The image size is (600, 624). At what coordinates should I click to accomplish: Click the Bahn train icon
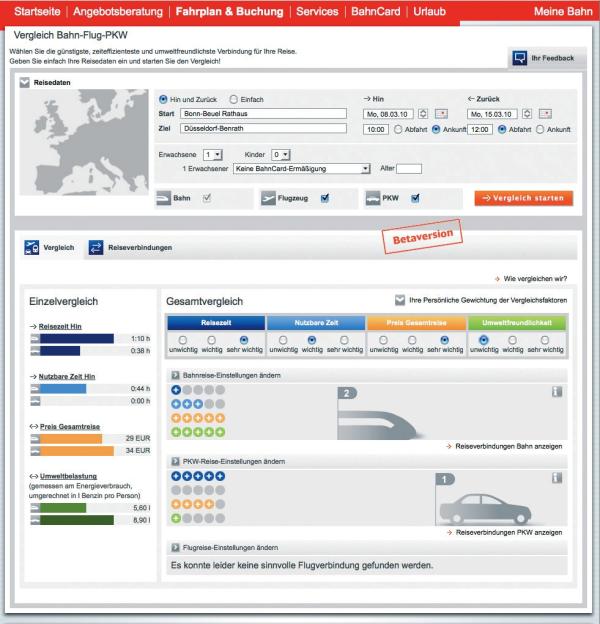coord(164,198)
